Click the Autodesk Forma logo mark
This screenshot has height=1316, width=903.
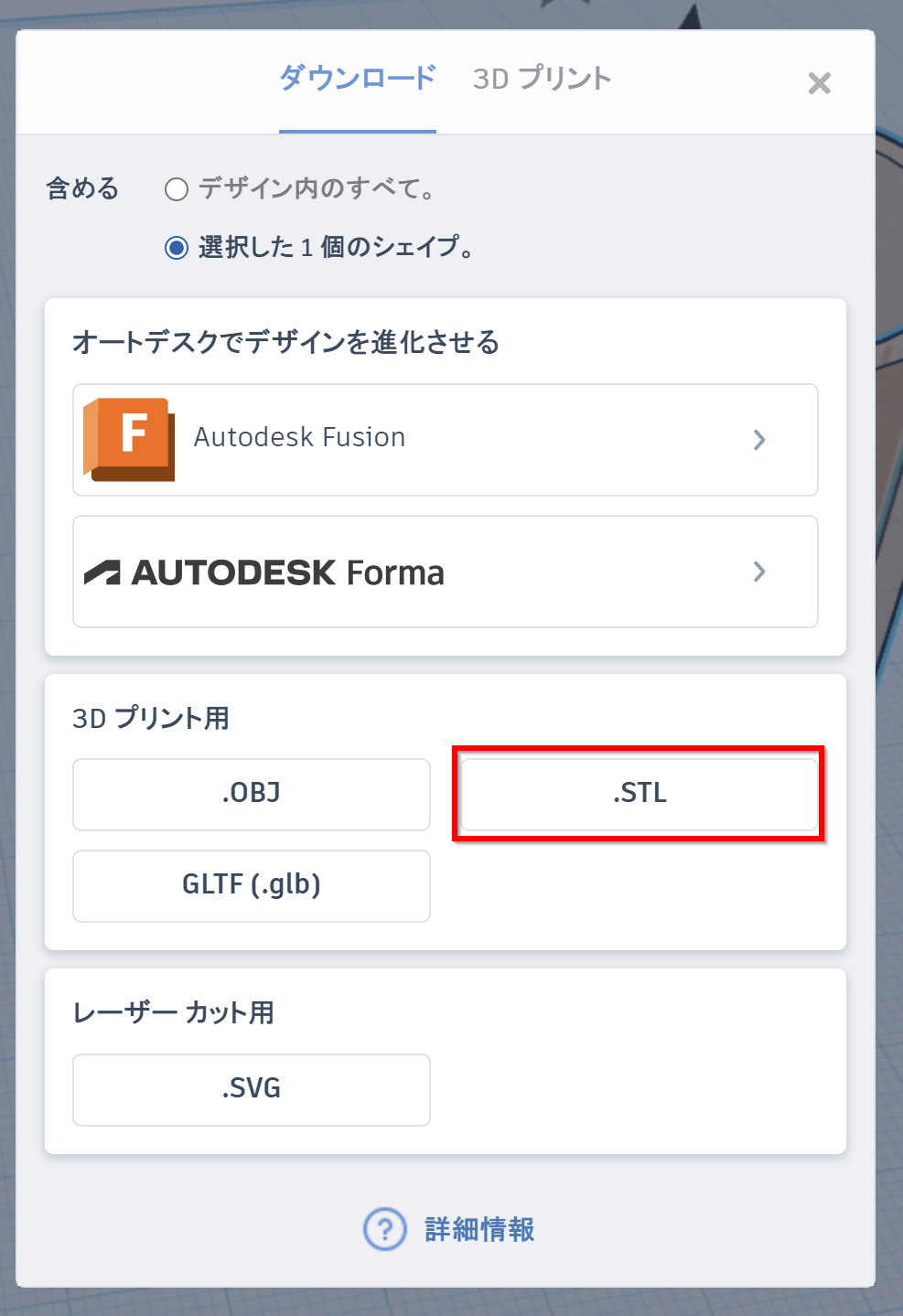tap(102, 572)
